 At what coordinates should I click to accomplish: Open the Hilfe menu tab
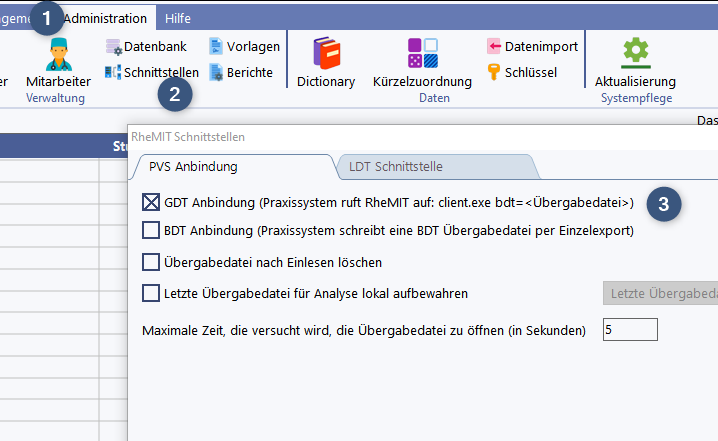(178, 18)
